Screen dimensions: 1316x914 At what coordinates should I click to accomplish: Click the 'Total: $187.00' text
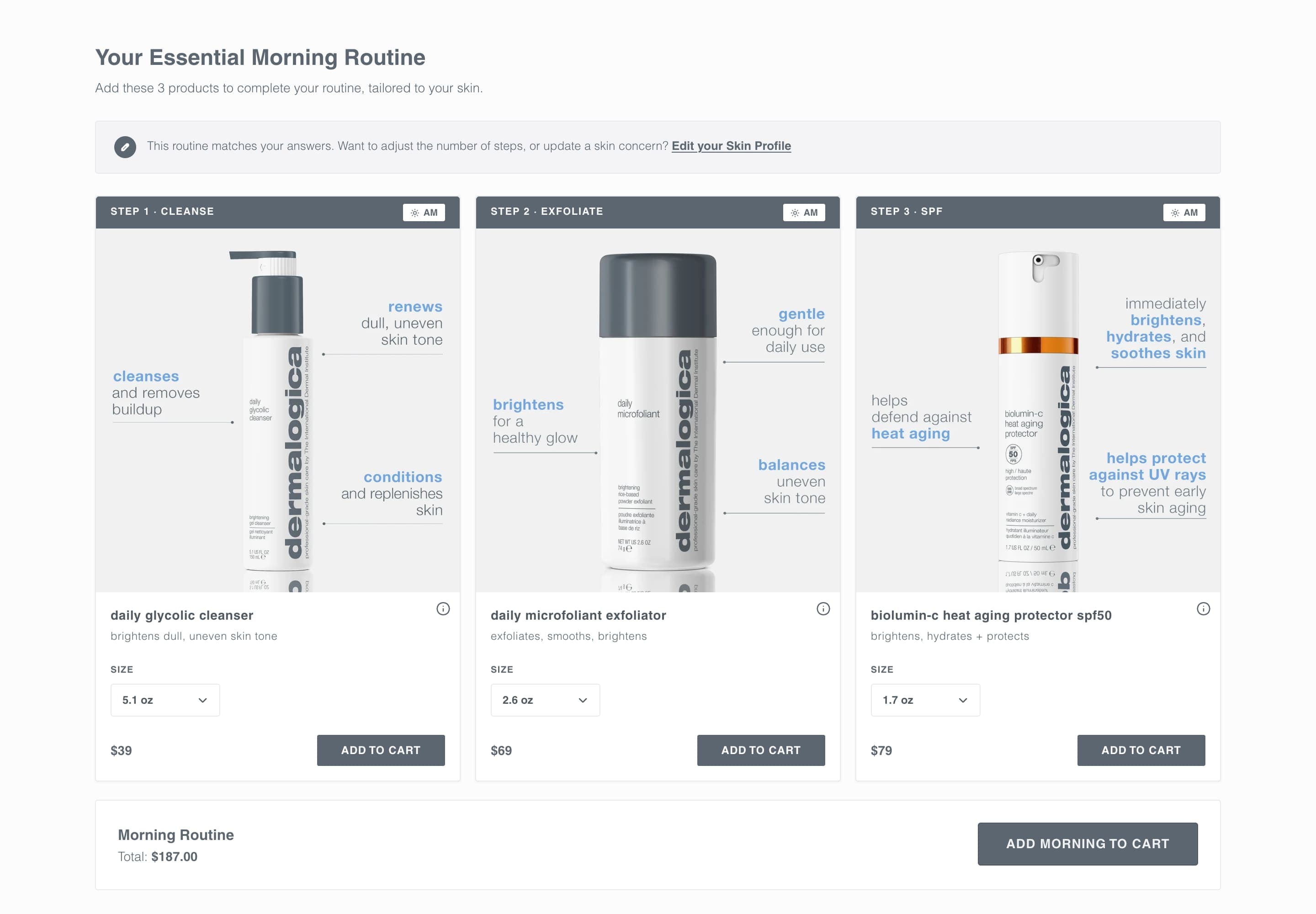click(x=158, y=857)
